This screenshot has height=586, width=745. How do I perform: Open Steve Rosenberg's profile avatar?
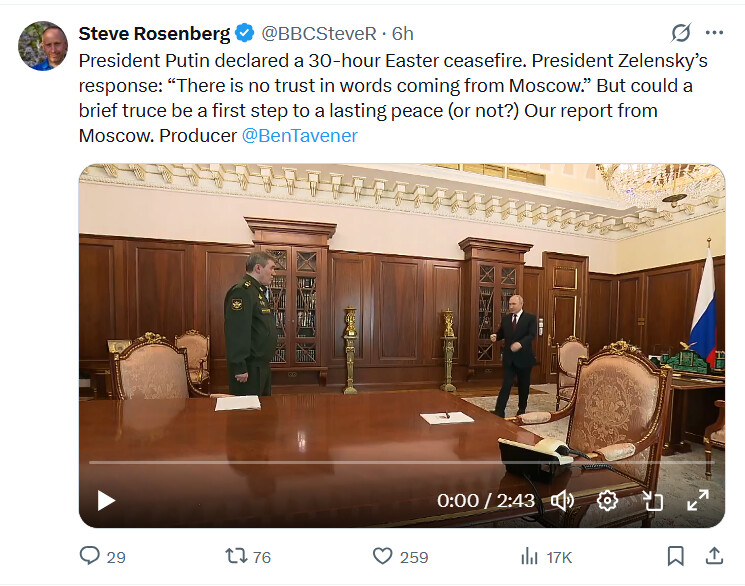tap(43, 46)
